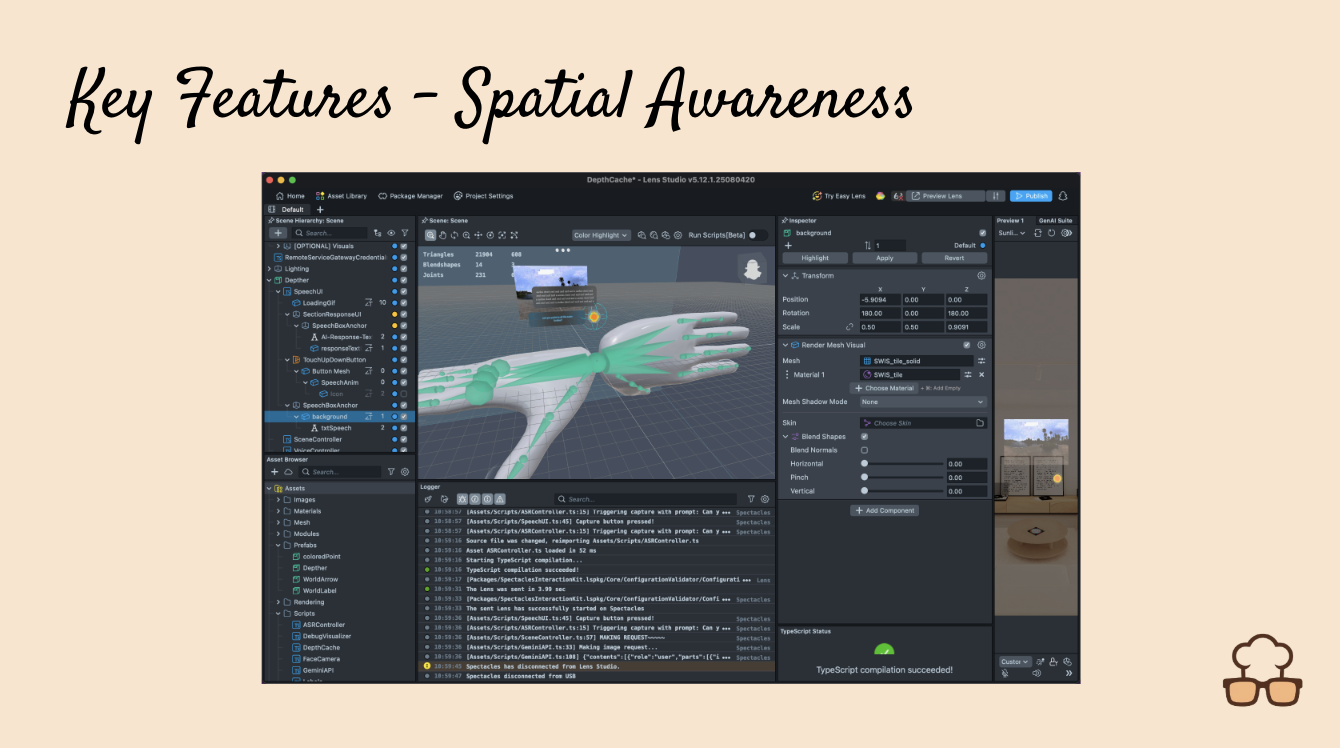1340x748 pixels.
Task: Adjust the Pinch blend shape slider
Action: coord(903,478)
